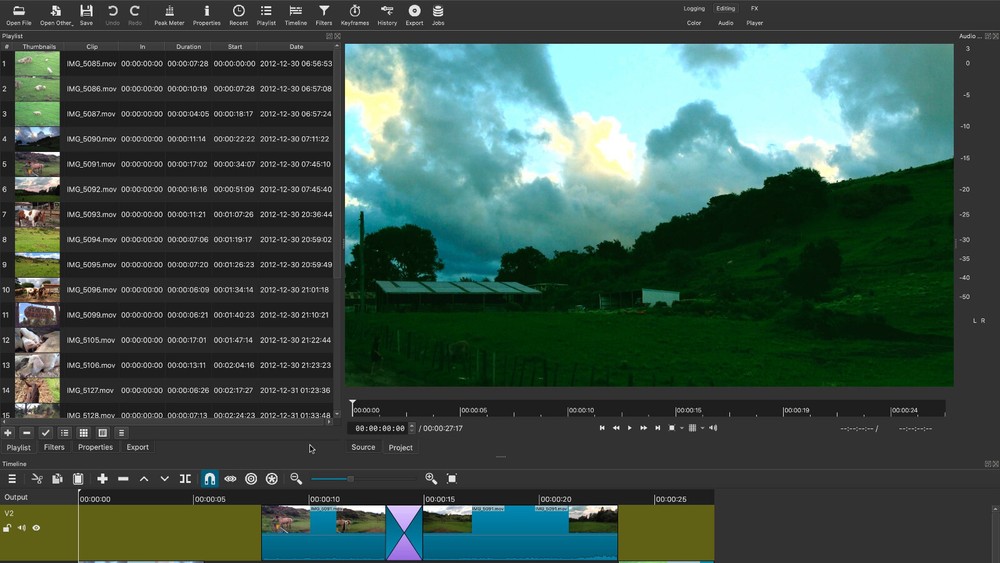The height and width of the screenshot is (563, 1000).
Task: Split the clip at the playhead
Action: [186, 479]
